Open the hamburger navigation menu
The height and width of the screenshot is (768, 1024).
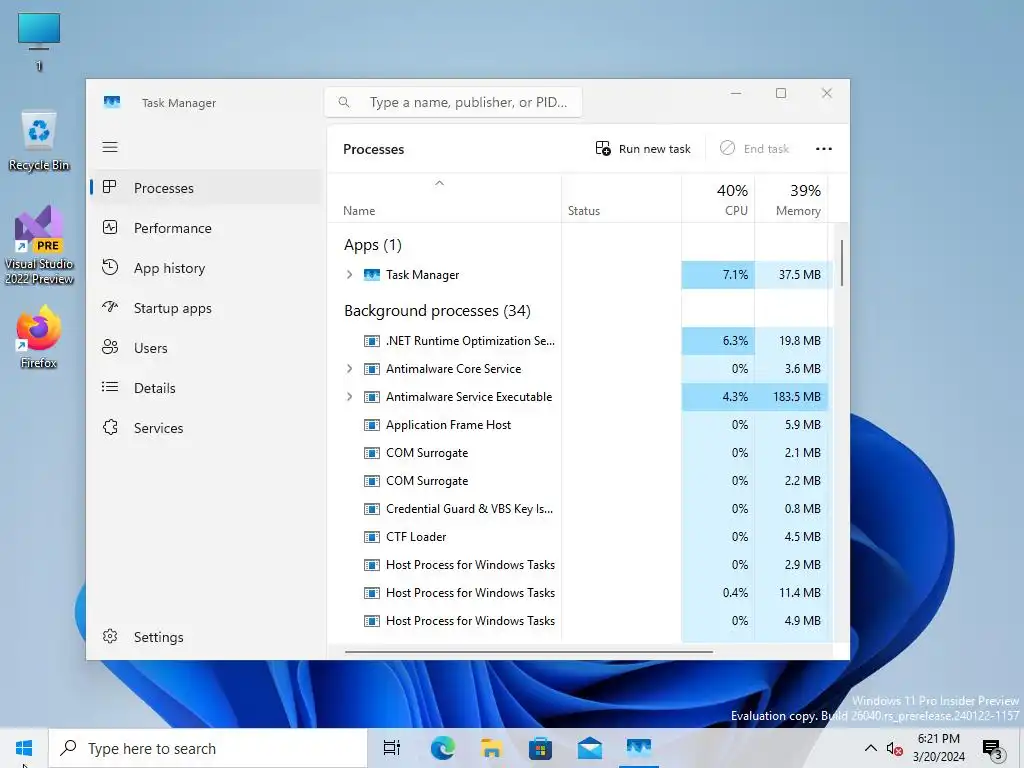point(110,147)
